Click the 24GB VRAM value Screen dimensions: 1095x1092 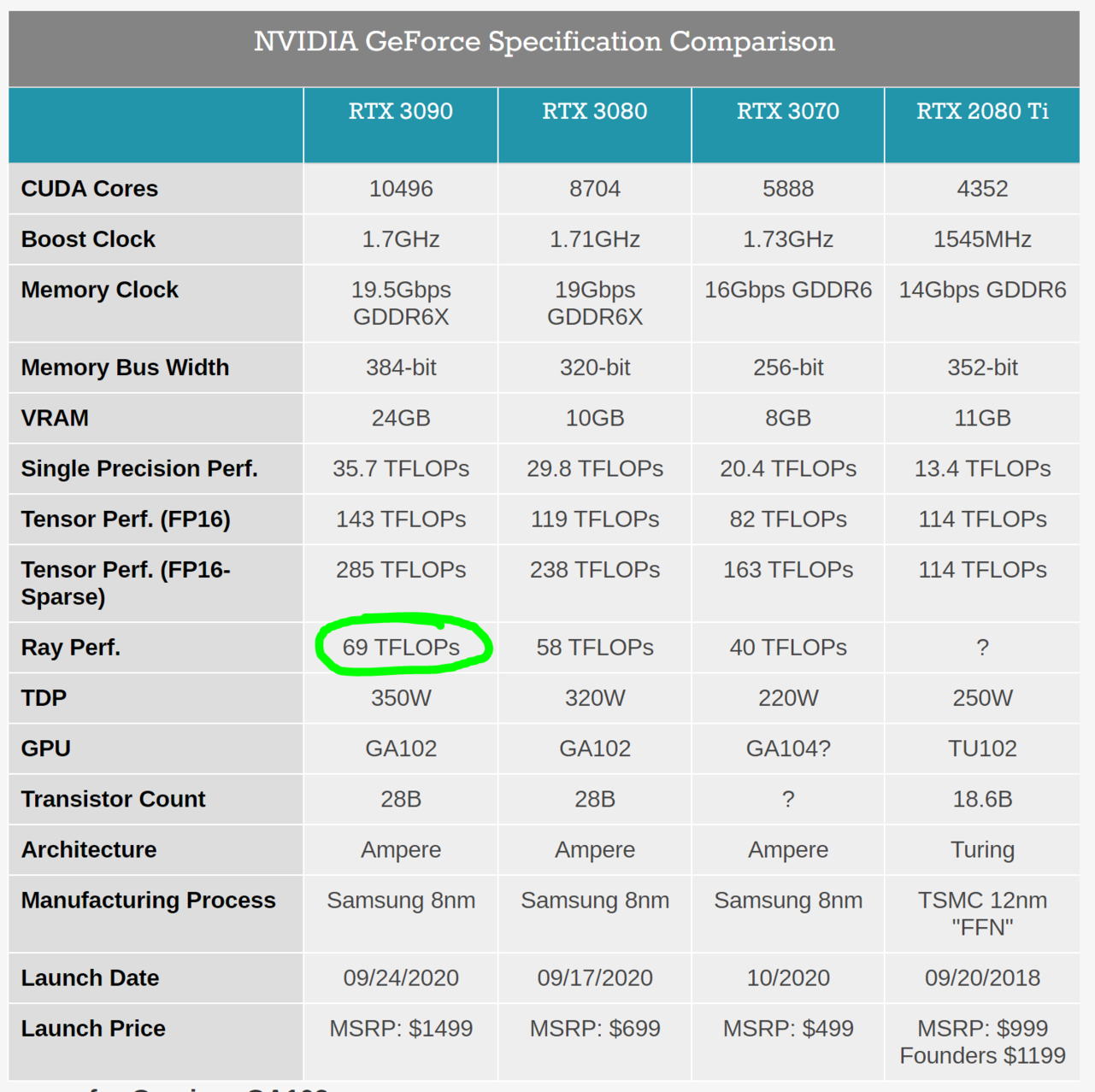pos(401,418)
